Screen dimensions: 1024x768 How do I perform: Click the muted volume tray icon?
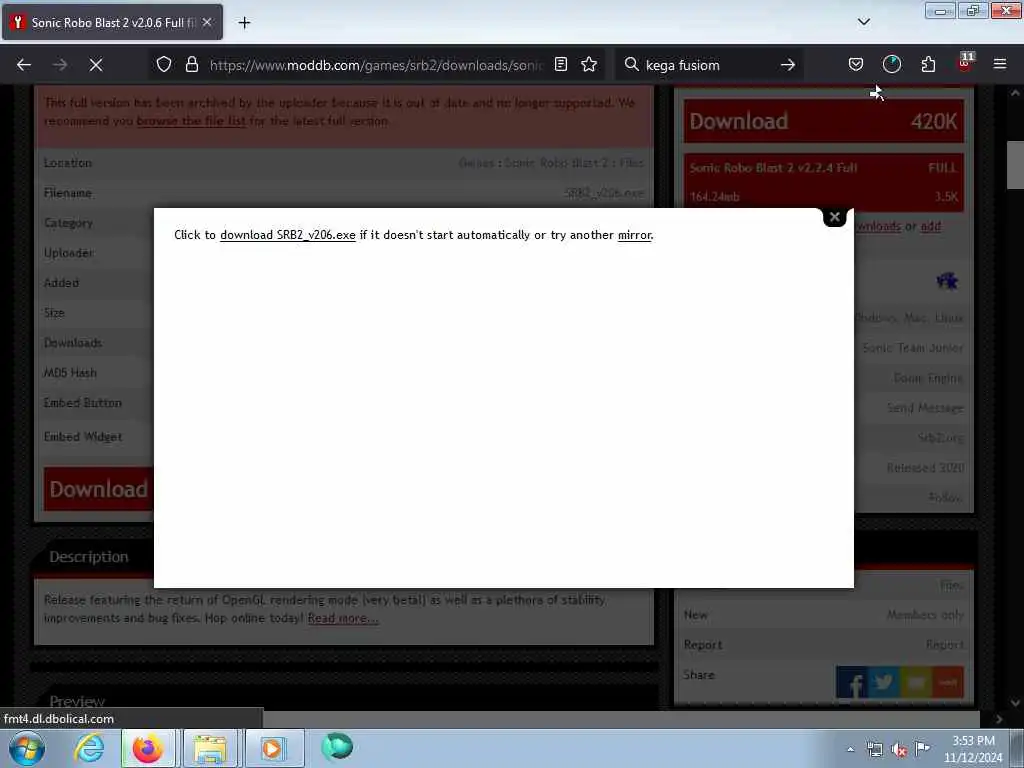tap(899, 750)
